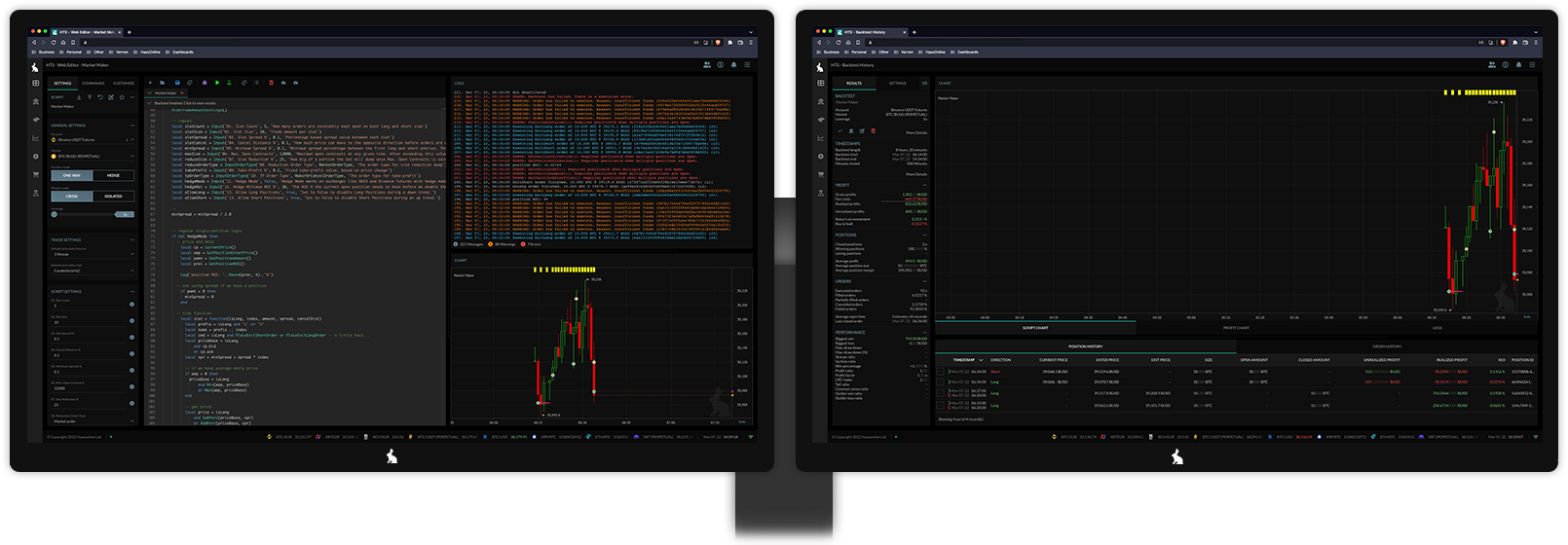Viewport: 1568px width, 545px height.
Task: Click the undo icon in the Script section header
Action: click(100, 97)
